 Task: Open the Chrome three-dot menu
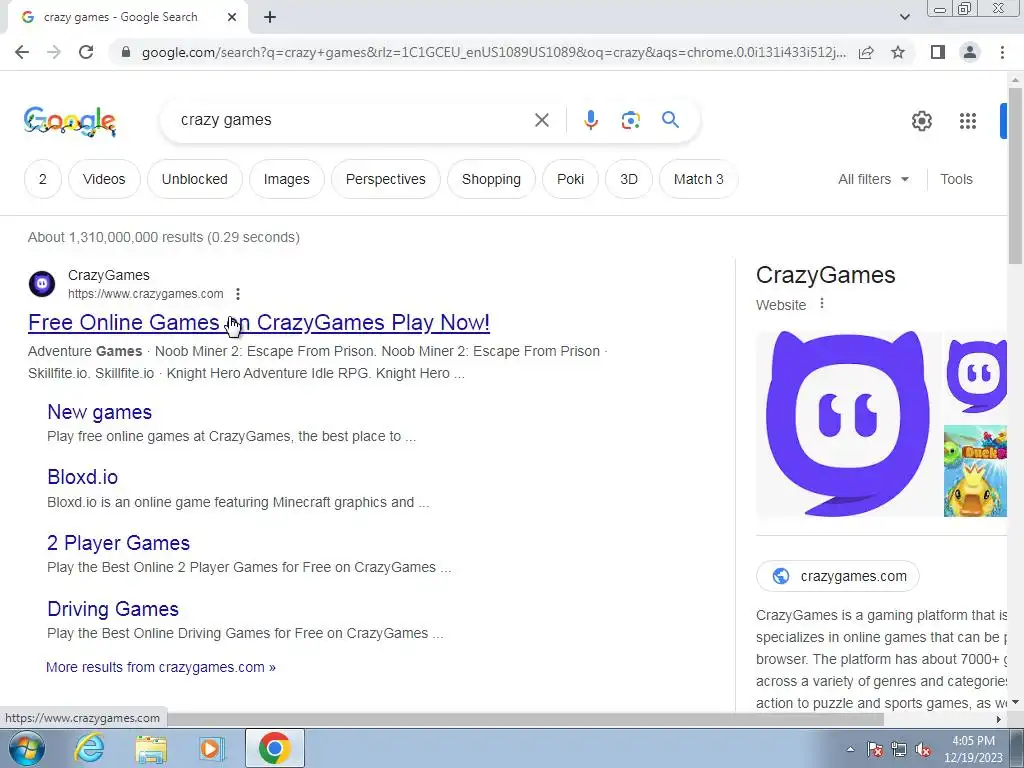point(1002,52)
